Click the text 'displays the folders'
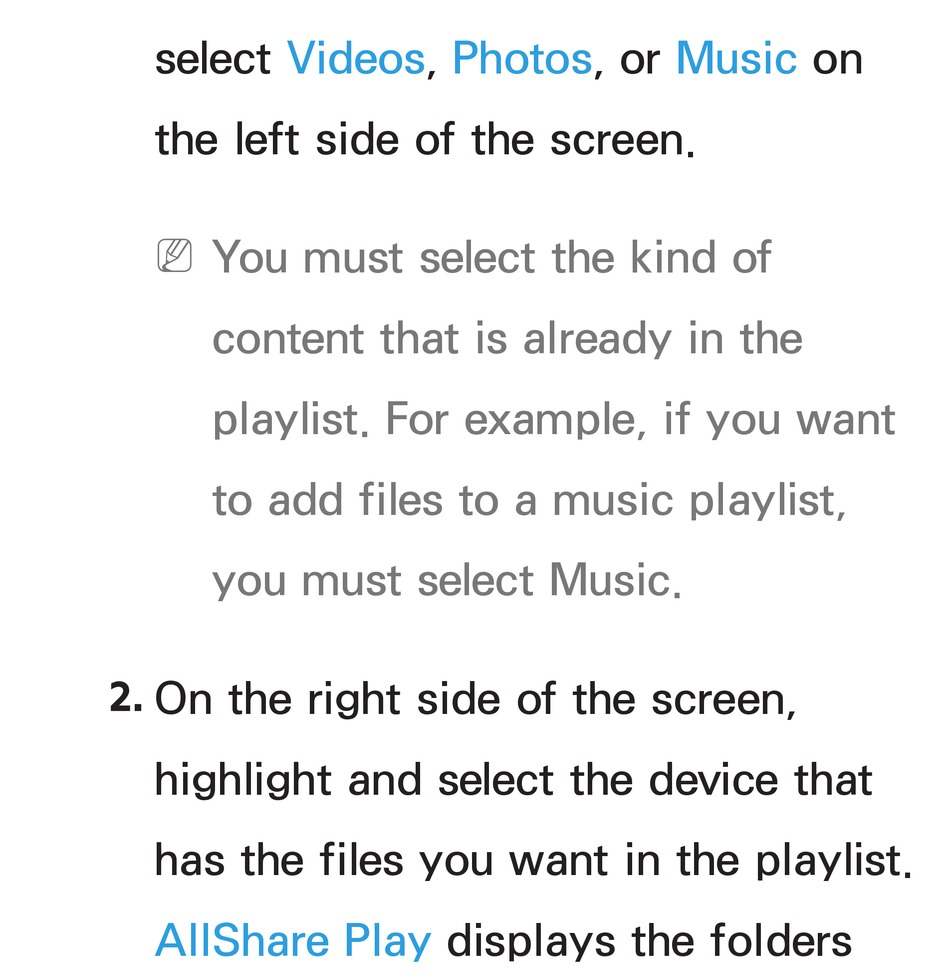 [649, 940]
